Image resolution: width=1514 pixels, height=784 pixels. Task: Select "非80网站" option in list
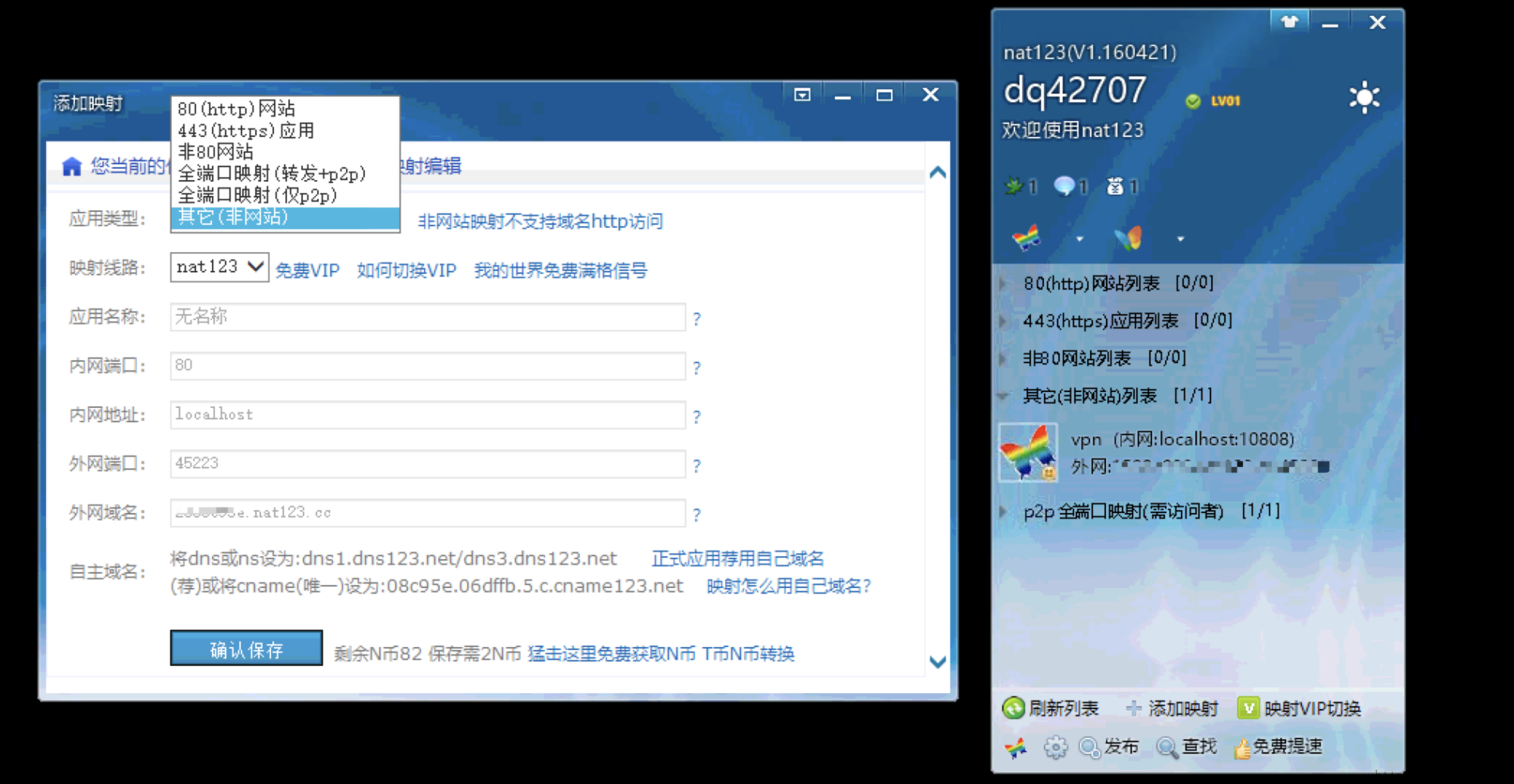pos(285,152)
